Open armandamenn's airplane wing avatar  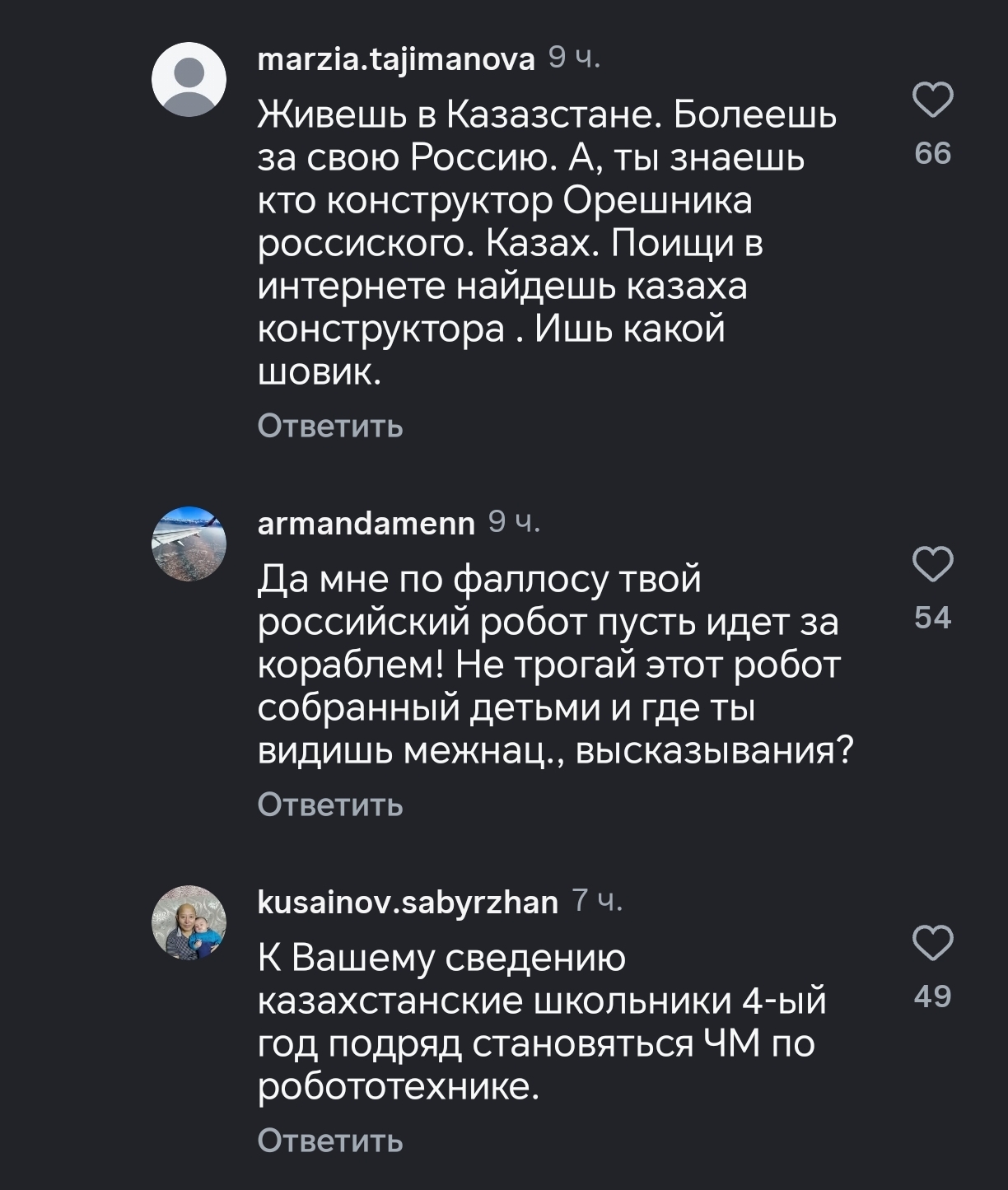[189, 544]
